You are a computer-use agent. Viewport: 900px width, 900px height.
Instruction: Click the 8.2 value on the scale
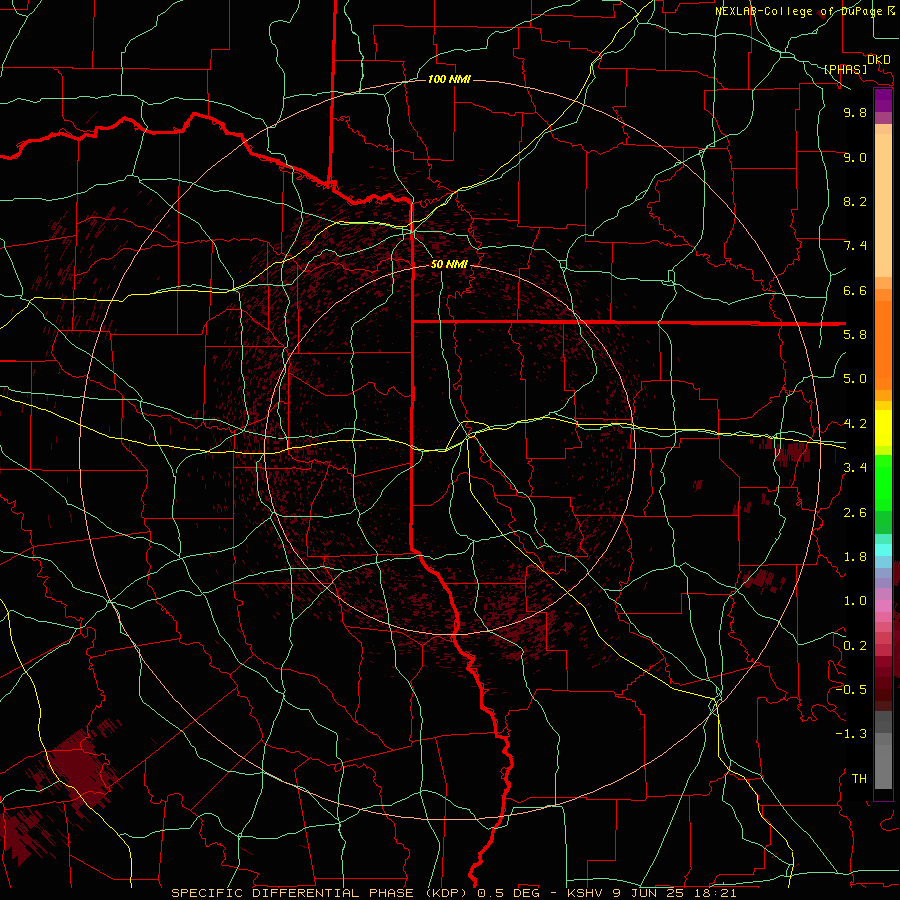855,201
